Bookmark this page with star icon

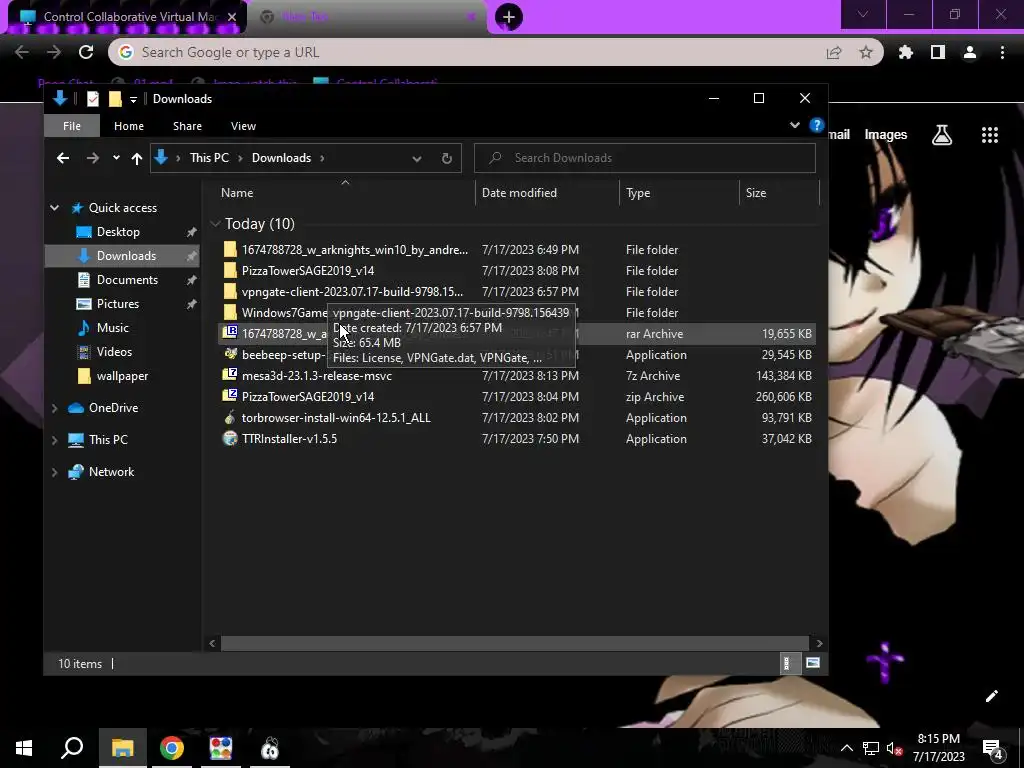866,52
